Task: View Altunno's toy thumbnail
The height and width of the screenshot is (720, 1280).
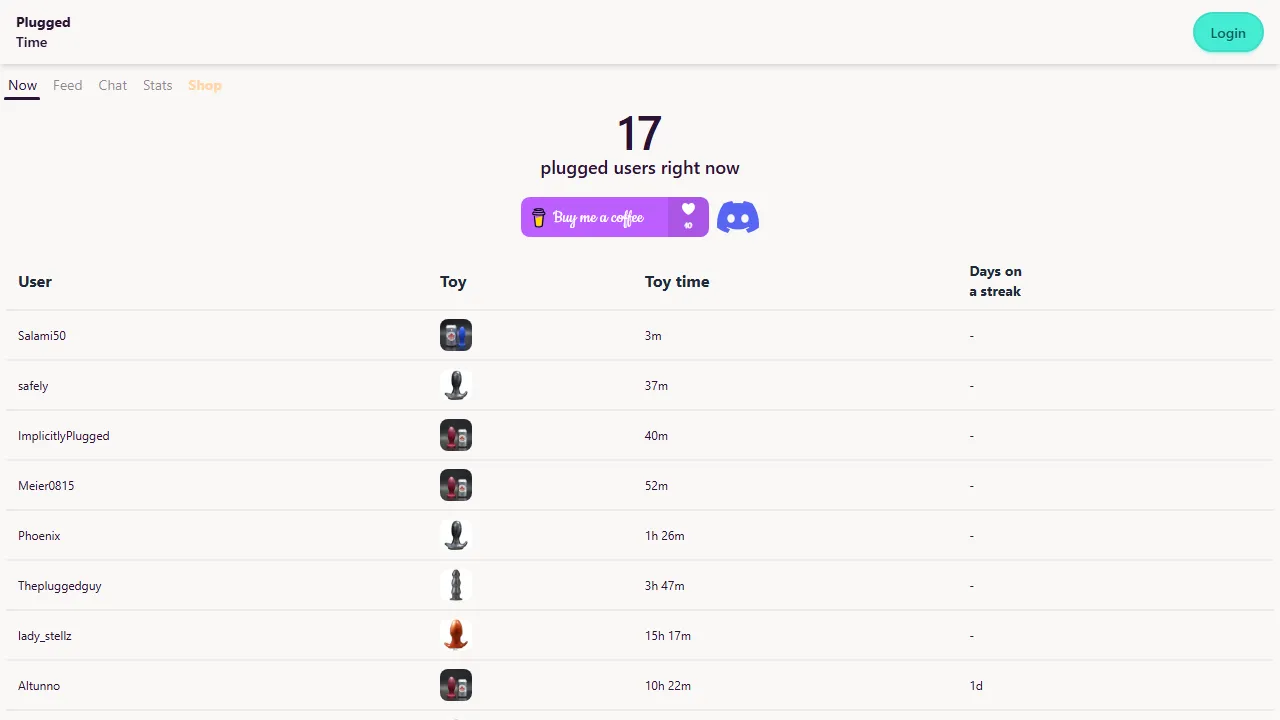Action: (x=456, y=685)
